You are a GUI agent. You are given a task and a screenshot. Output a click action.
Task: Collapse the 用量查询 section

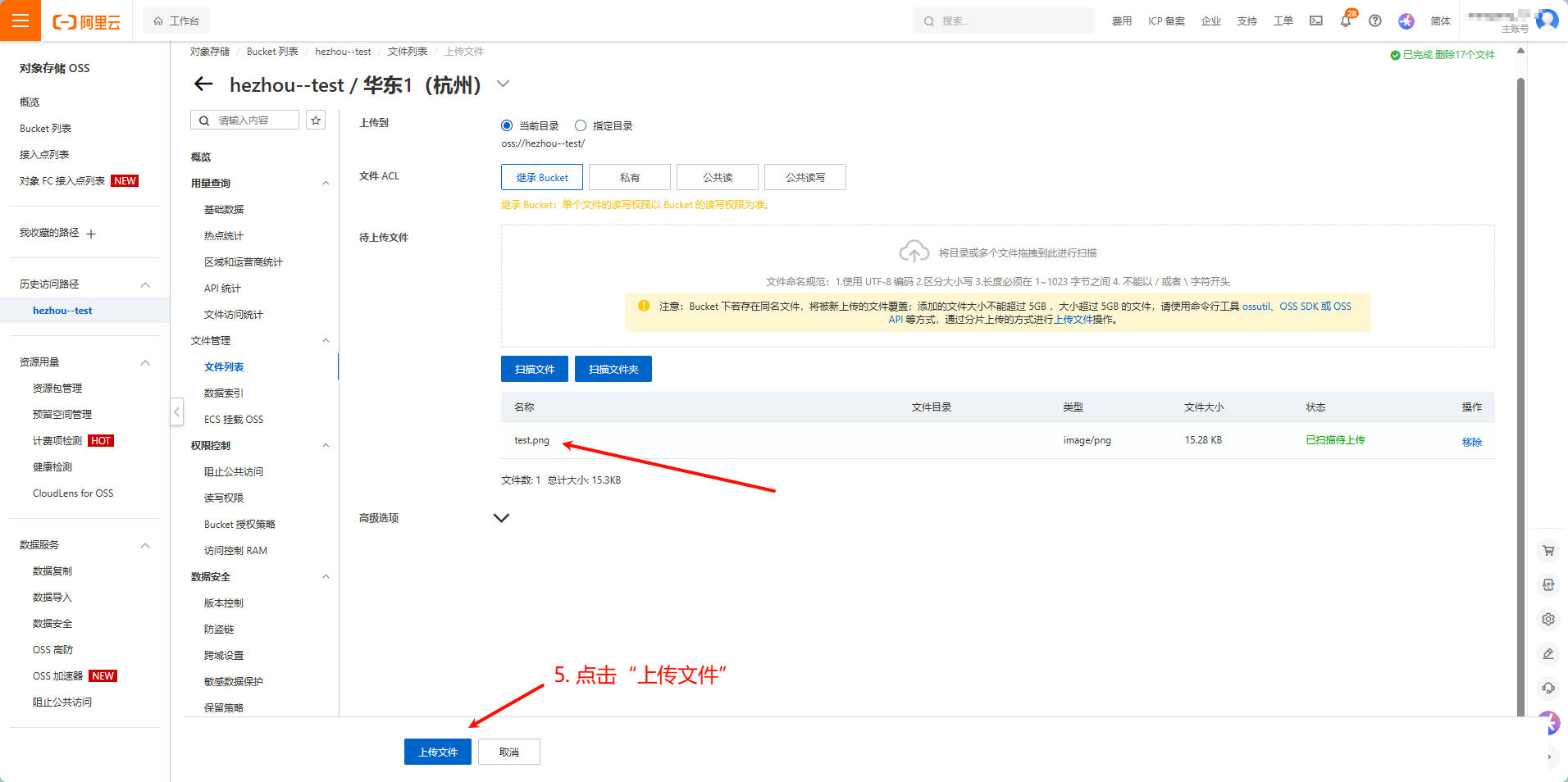[x=326, y=184]
